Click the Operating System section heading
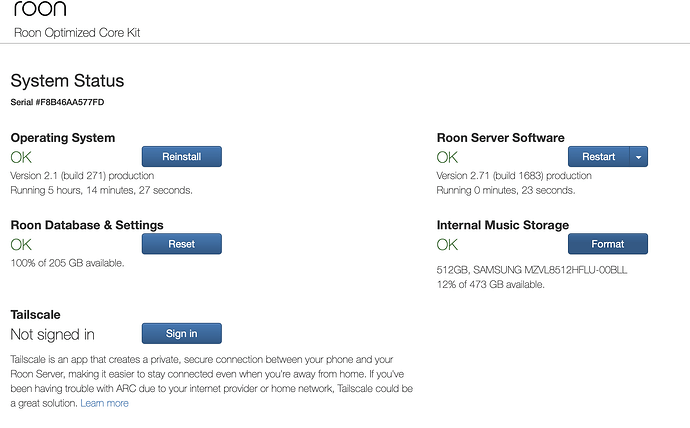Viewport: 690px width, 428px height. click(x=62, y=138)
